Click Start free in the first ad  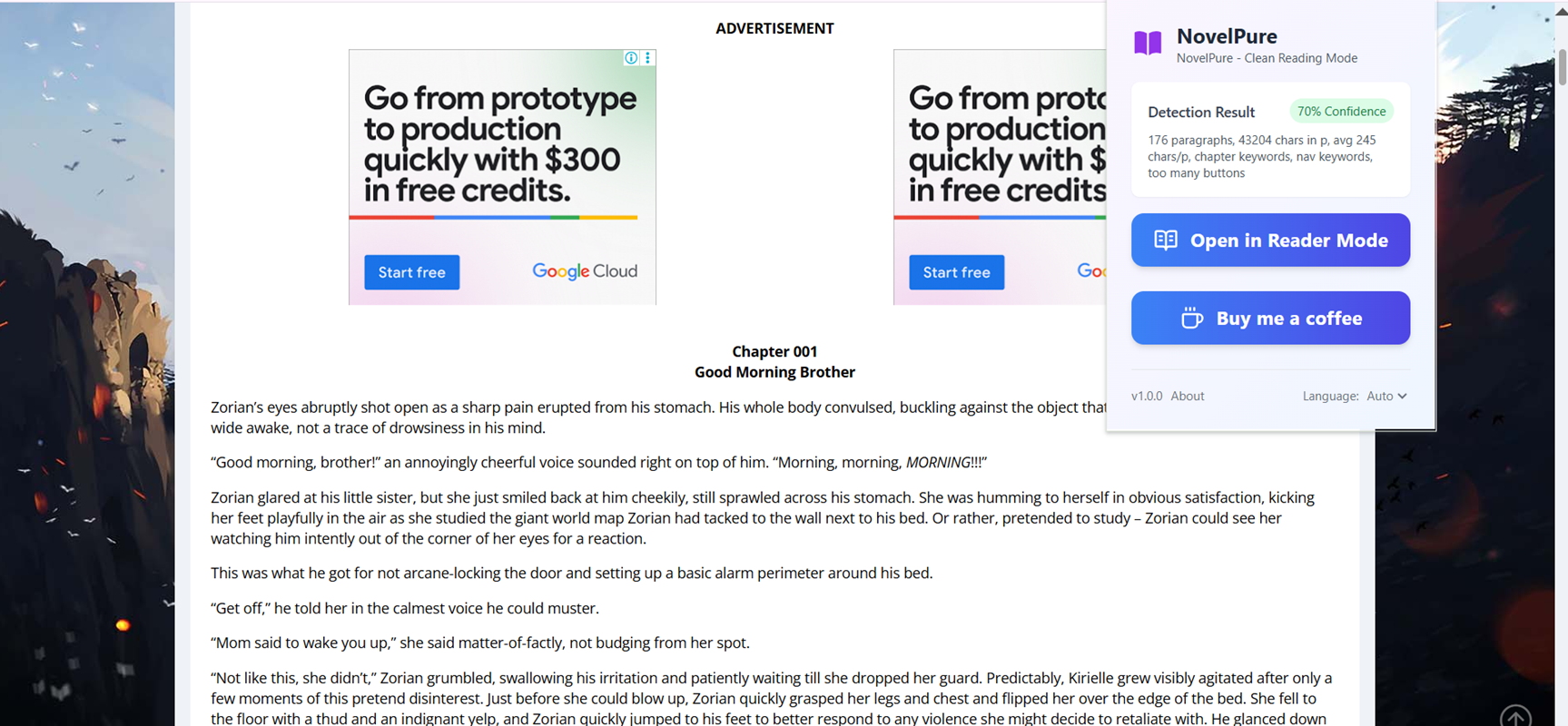[x=411, y=272]
